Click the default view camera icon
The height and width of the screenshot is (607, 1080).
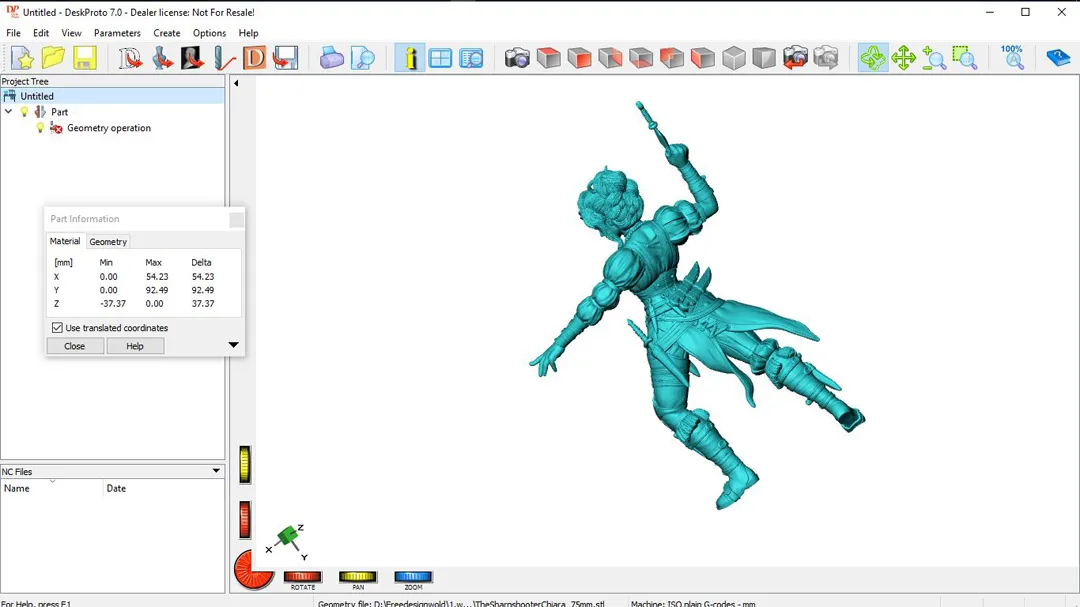click(x=517, y=58)
